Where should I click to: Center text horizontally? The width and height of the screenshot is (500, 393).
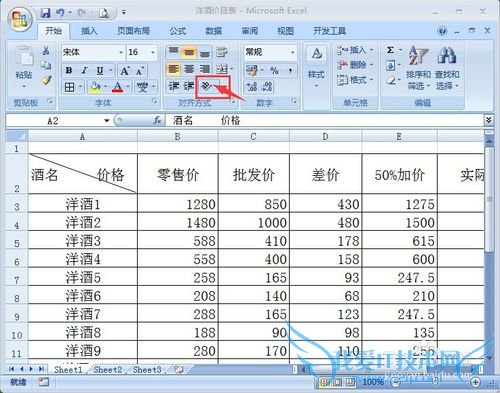(x=189, y=69)
